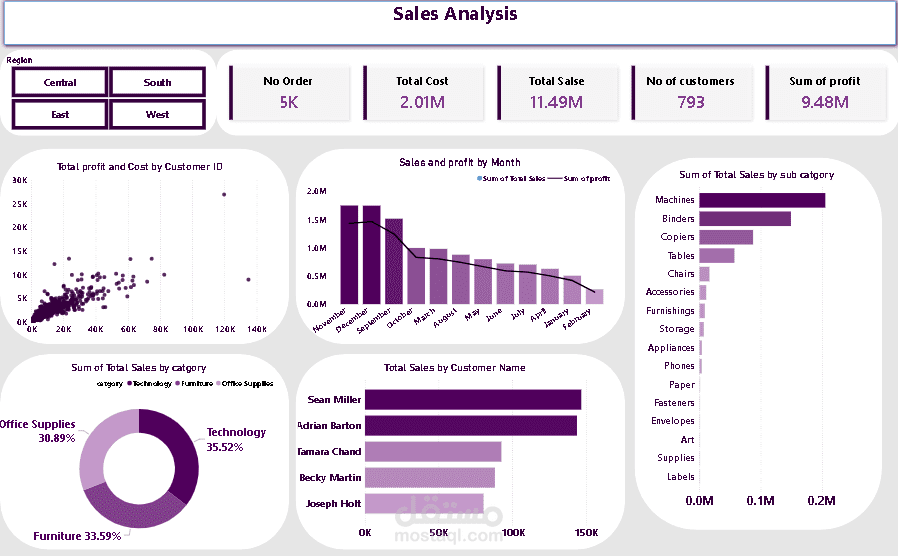
Task: Apply the West region filter
Action: point(157,115)
